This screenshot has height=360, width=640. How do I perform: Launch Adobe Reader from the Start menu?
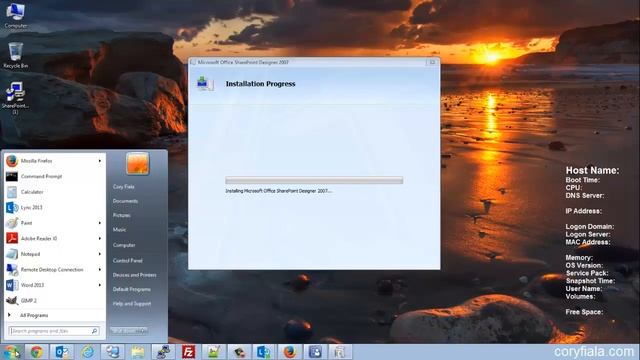click(x=54, y=238)
